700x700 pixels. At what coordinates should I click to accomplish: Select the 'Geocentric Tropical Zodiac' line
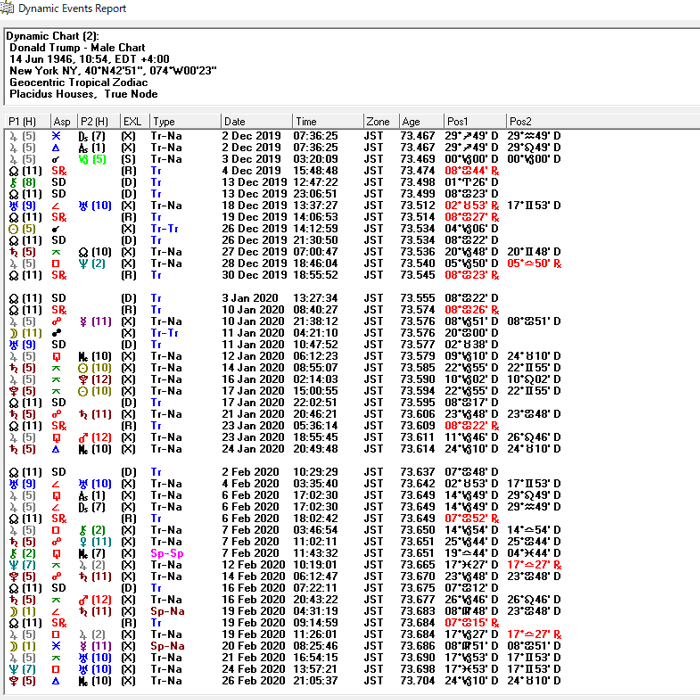(79, 83)
